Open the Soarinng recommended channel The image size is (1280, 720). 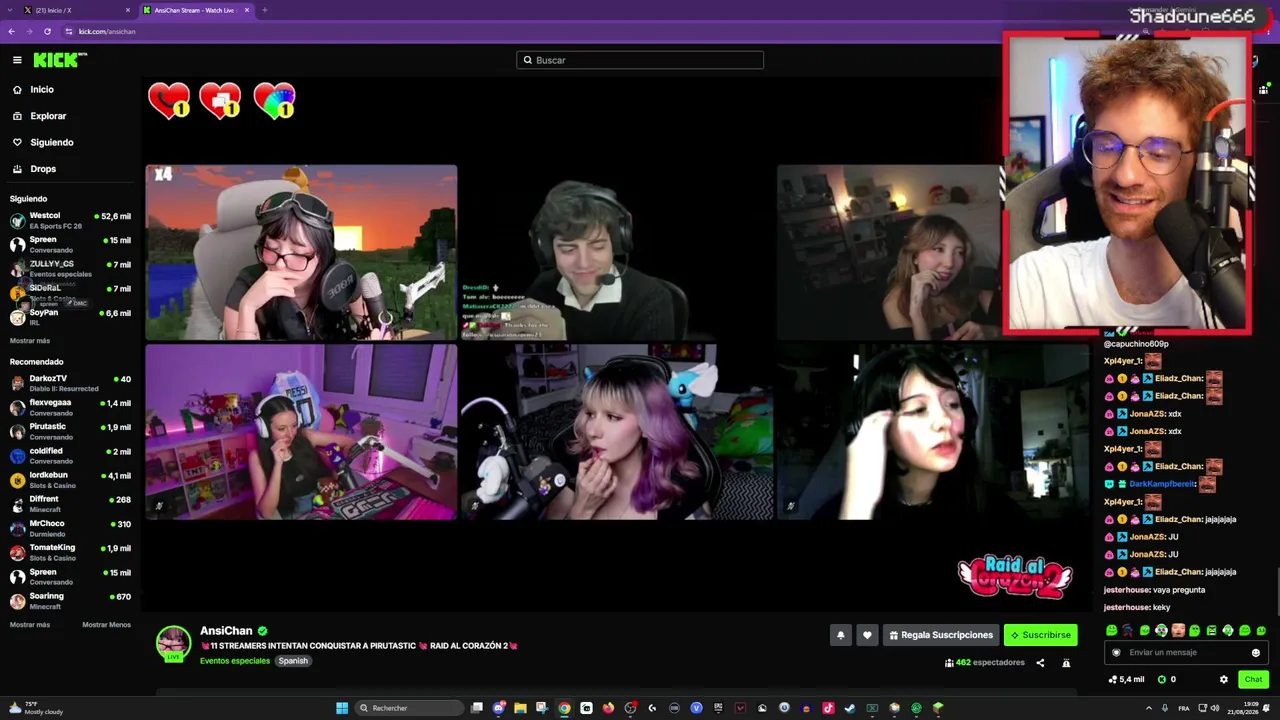click(70, 601)
